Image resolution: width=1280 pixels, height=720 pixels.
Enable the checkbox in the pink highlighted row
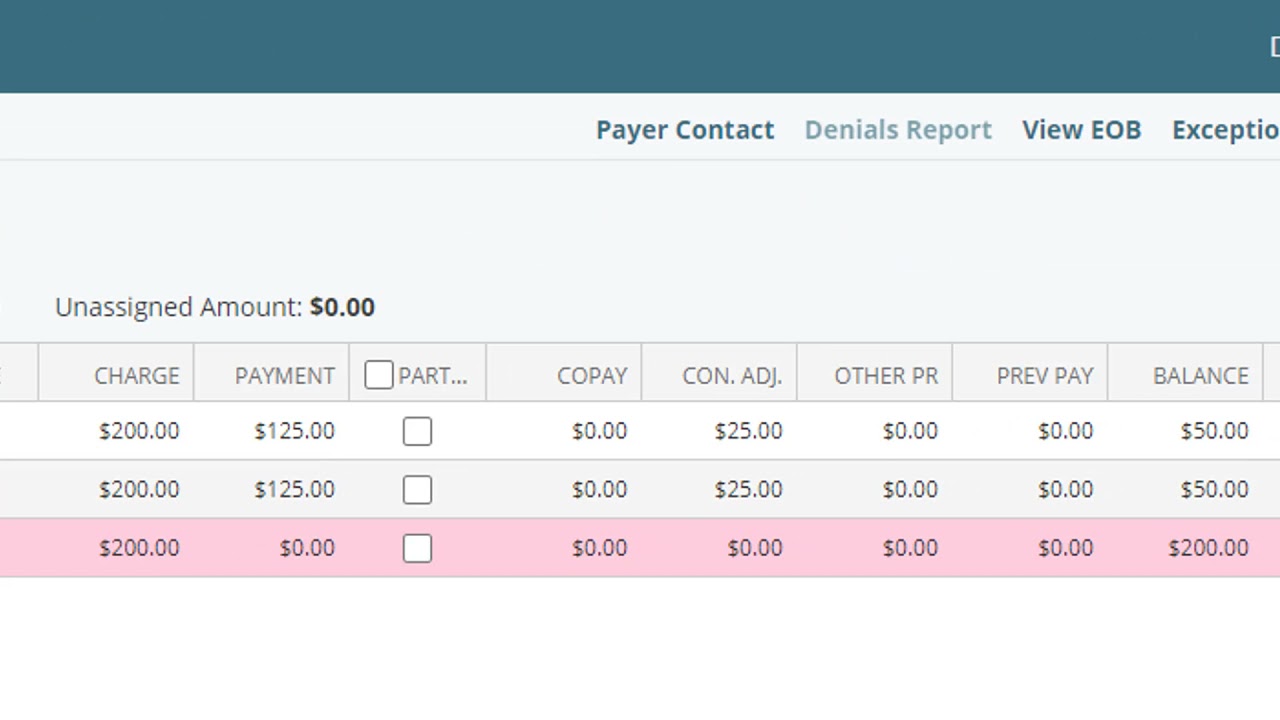pyautogui.click(x=417, y=548)
